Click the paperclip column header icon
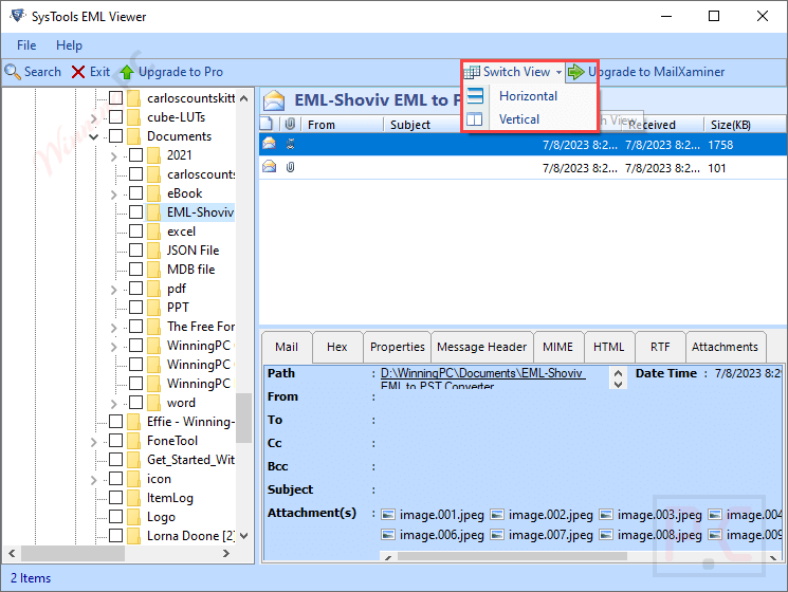Viewport: 788px width, 592px height. pyautogui.click(x=290, y=124)
